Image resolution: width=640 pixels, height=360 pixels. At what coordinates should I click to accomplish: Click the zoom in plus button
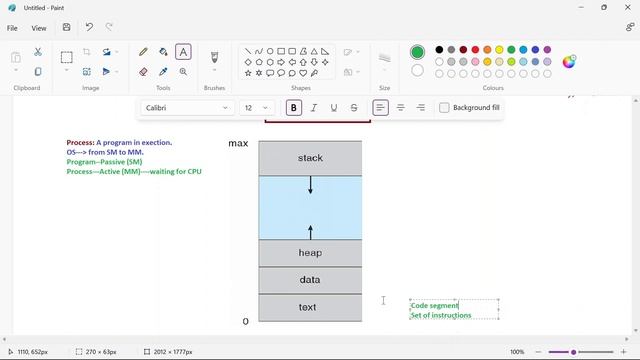coord(623,352)
